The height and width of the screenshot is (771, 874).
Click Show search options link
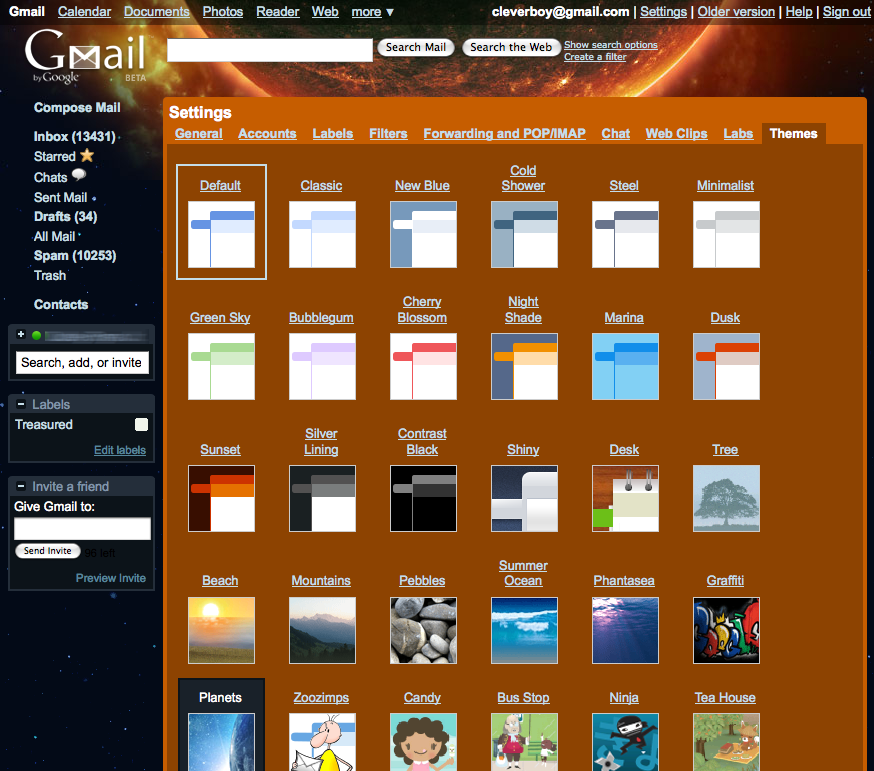[610, 45]
